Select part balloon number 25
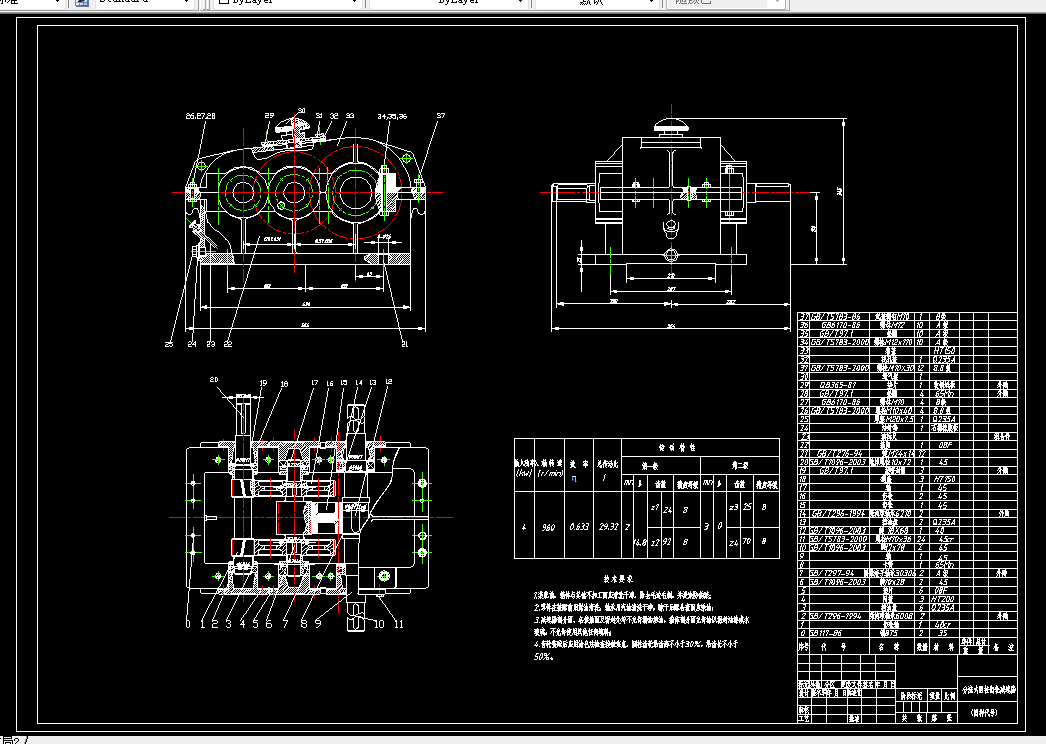1046x744 pixels. (x=169, y=344)
